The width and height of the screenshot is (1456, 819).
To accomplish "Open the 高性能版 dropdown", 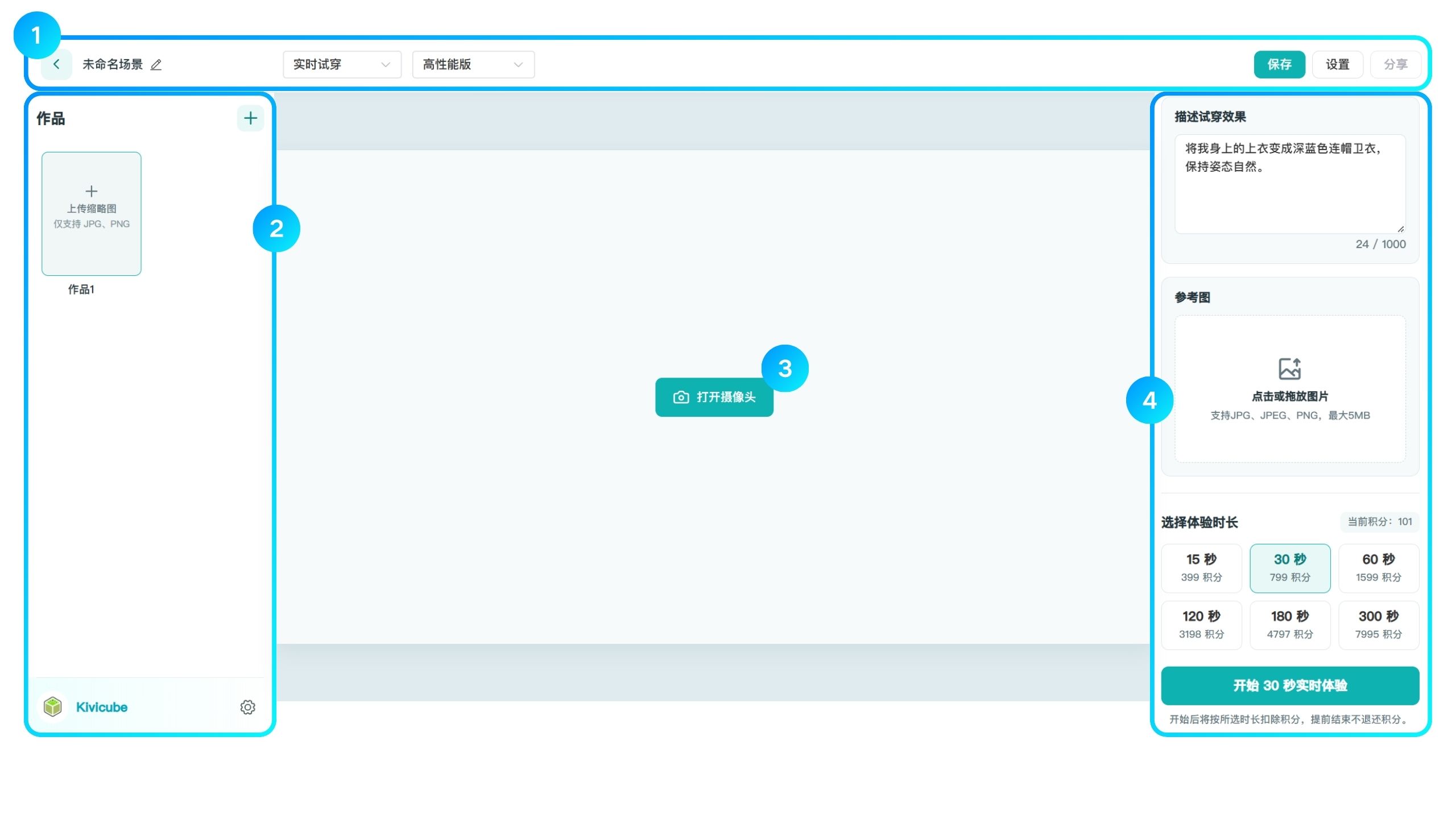I will 473,64.
